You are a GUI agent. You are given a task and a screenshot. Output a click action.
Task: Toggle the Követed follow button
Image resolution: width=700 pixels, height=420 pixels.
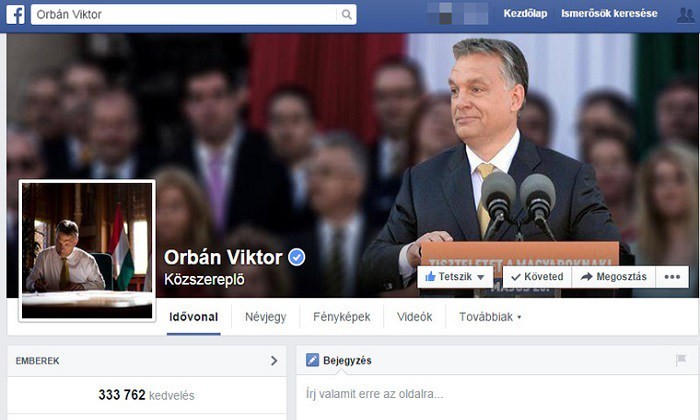coord(537,277)
